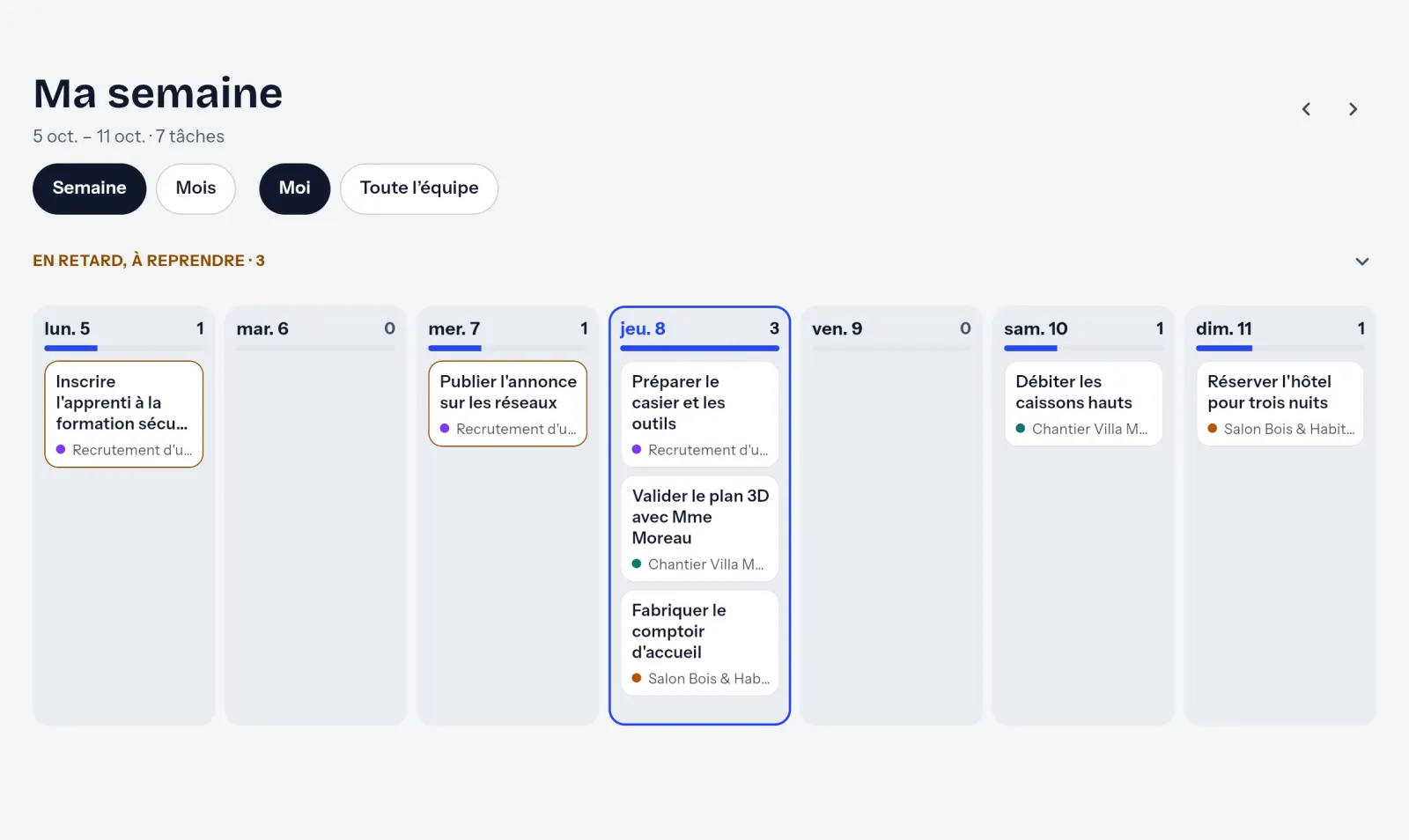Click the 'En retard, à reprendre' header
The image size is (1409, 840).
click(x=149, y=261)
